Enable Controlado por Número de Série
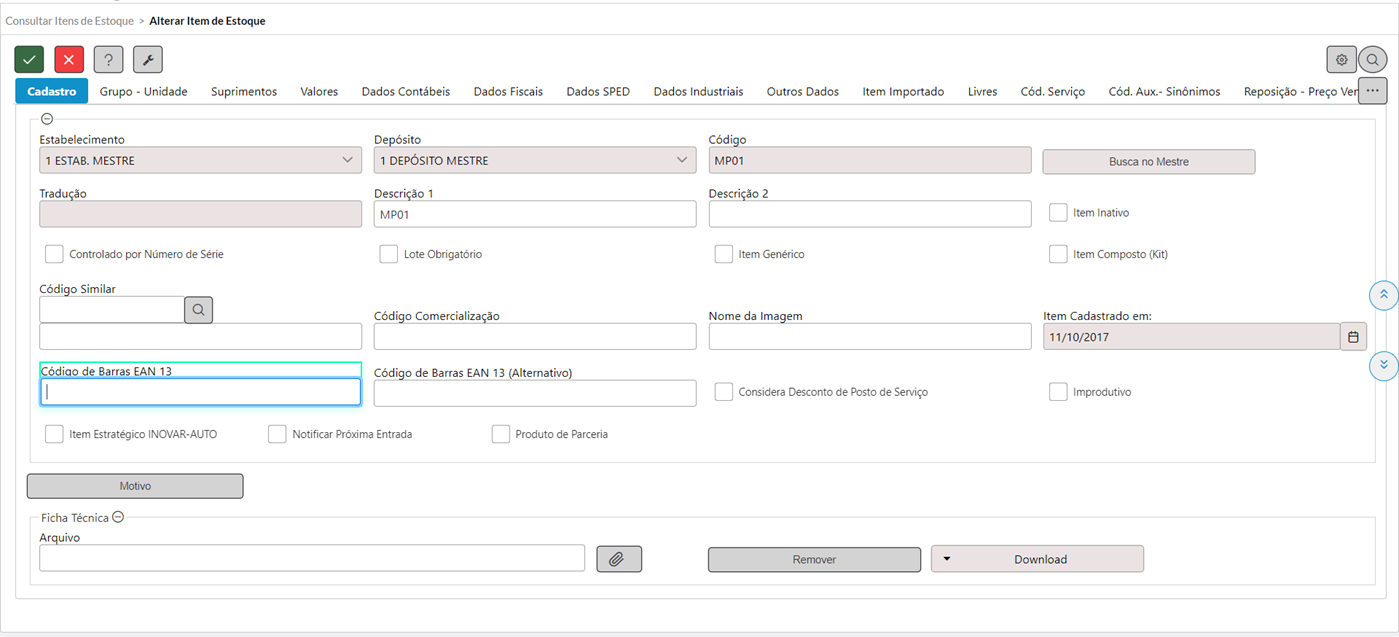 [54, 254]
